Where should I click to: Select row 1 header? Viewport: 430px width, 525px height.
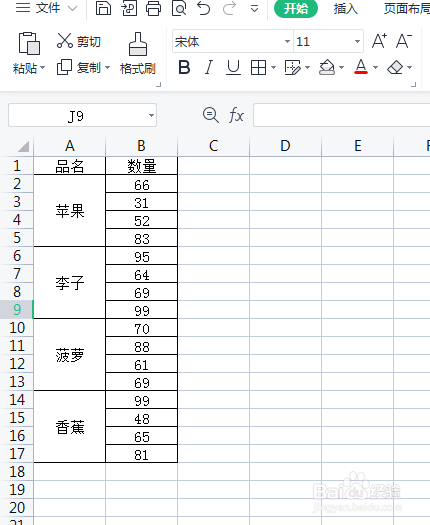(17, 165)
